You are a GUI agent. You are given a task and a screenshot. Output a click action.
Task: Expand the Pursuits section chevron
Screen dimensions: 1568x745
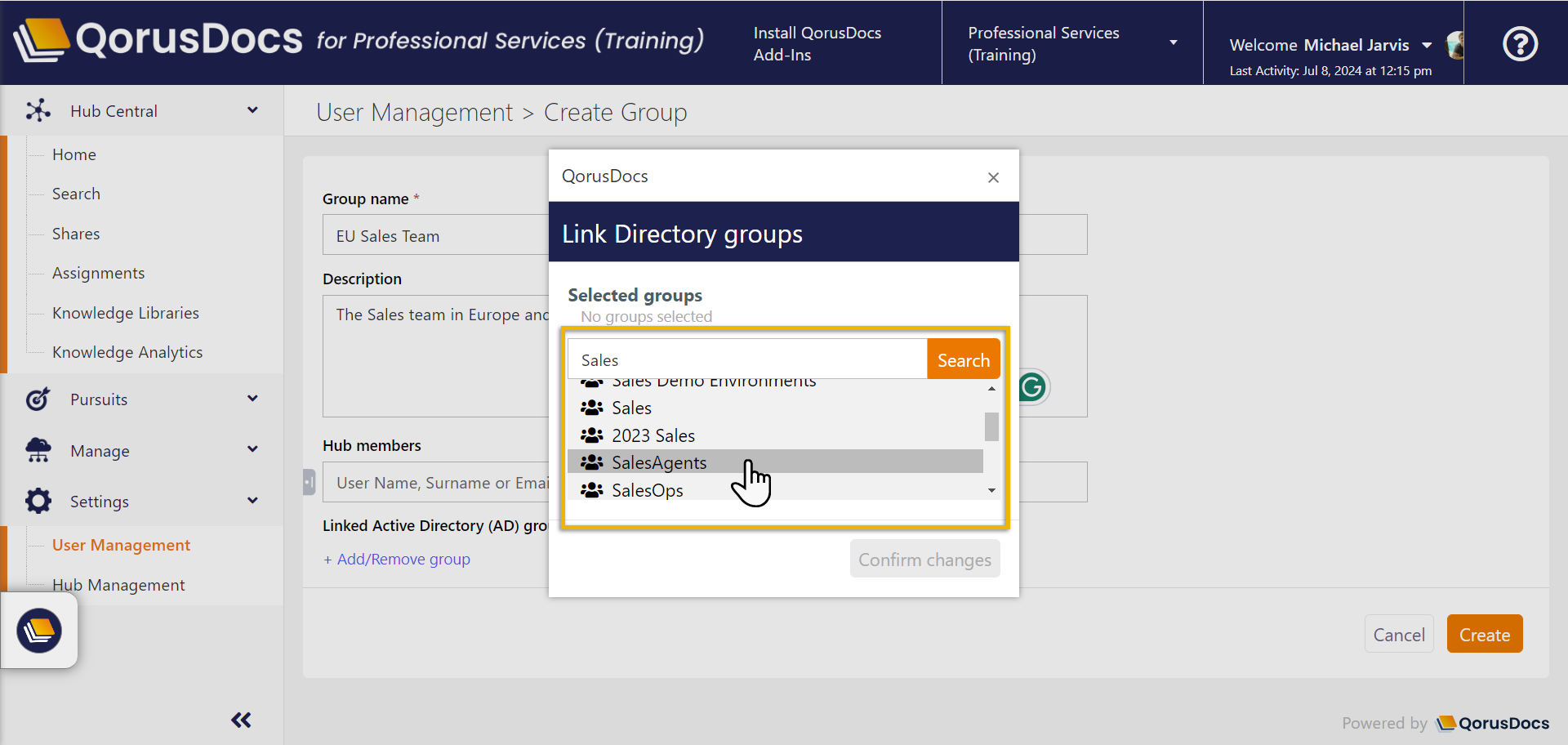click(x=252, y=399)
